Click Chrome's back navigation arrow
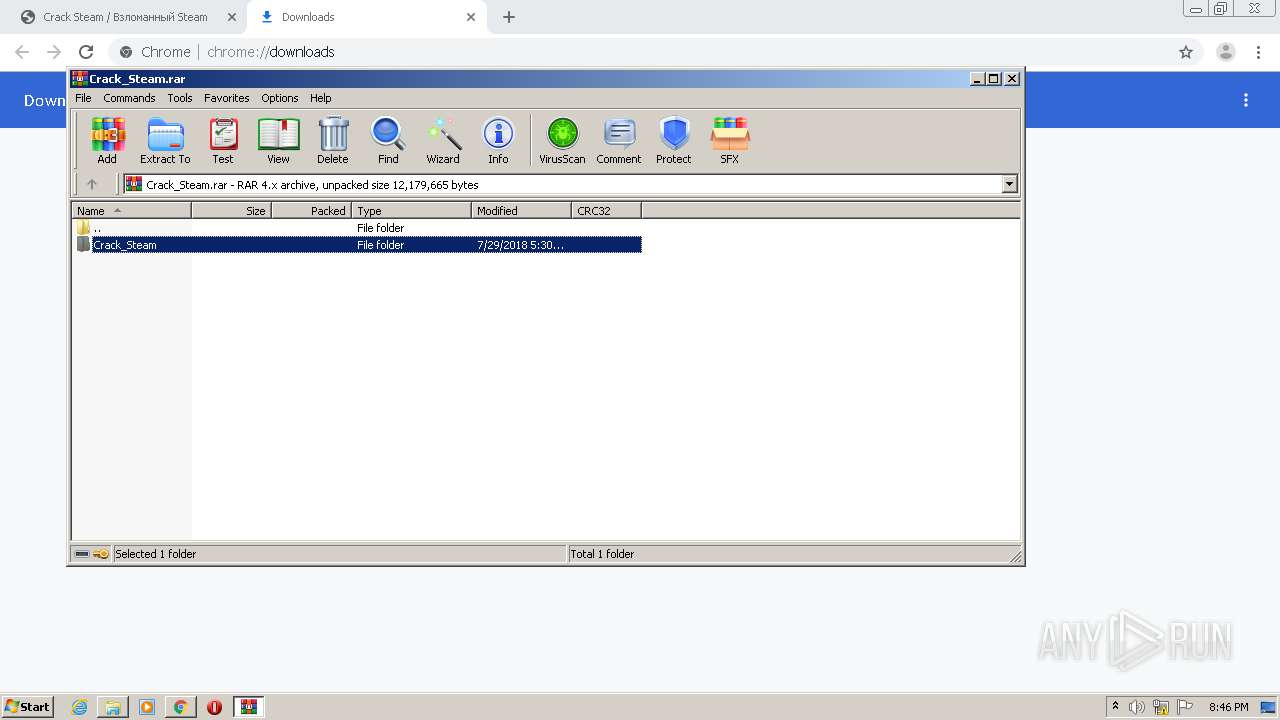 [x=22, y=52]
